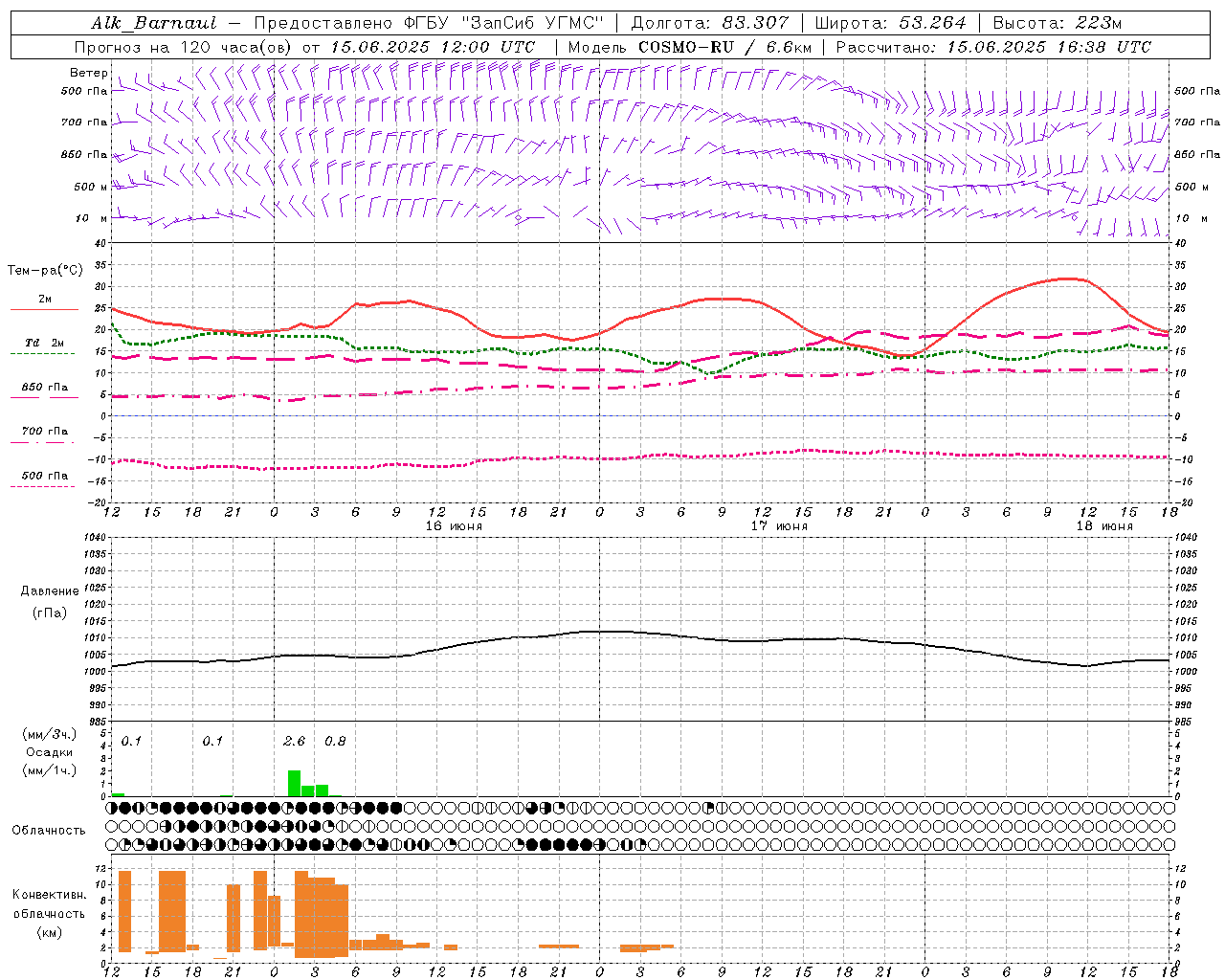The width and height of the screenshot is (1225, 980).
Task: Click the Долгота: 83.307 value
Action: (x=710, y=23)
